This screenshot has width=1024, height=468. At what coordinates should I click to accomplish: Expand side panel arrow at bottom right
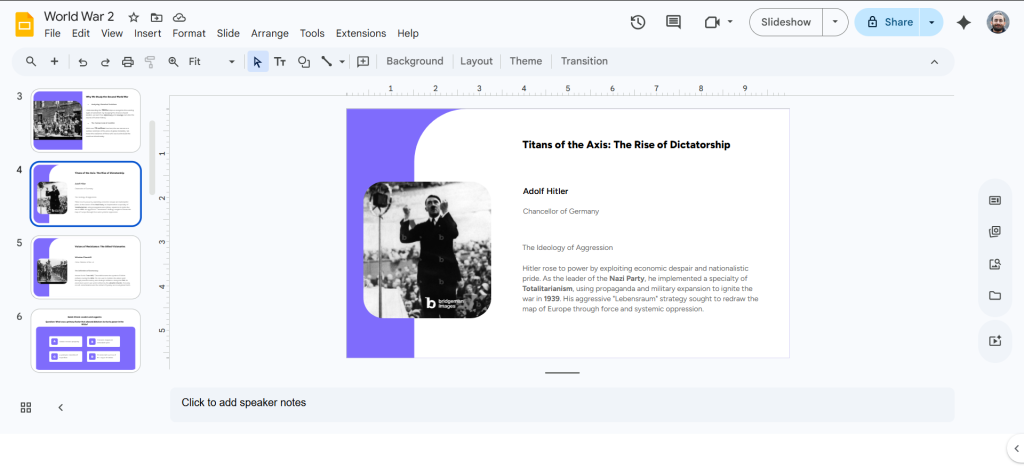(x=1016, y=448)
